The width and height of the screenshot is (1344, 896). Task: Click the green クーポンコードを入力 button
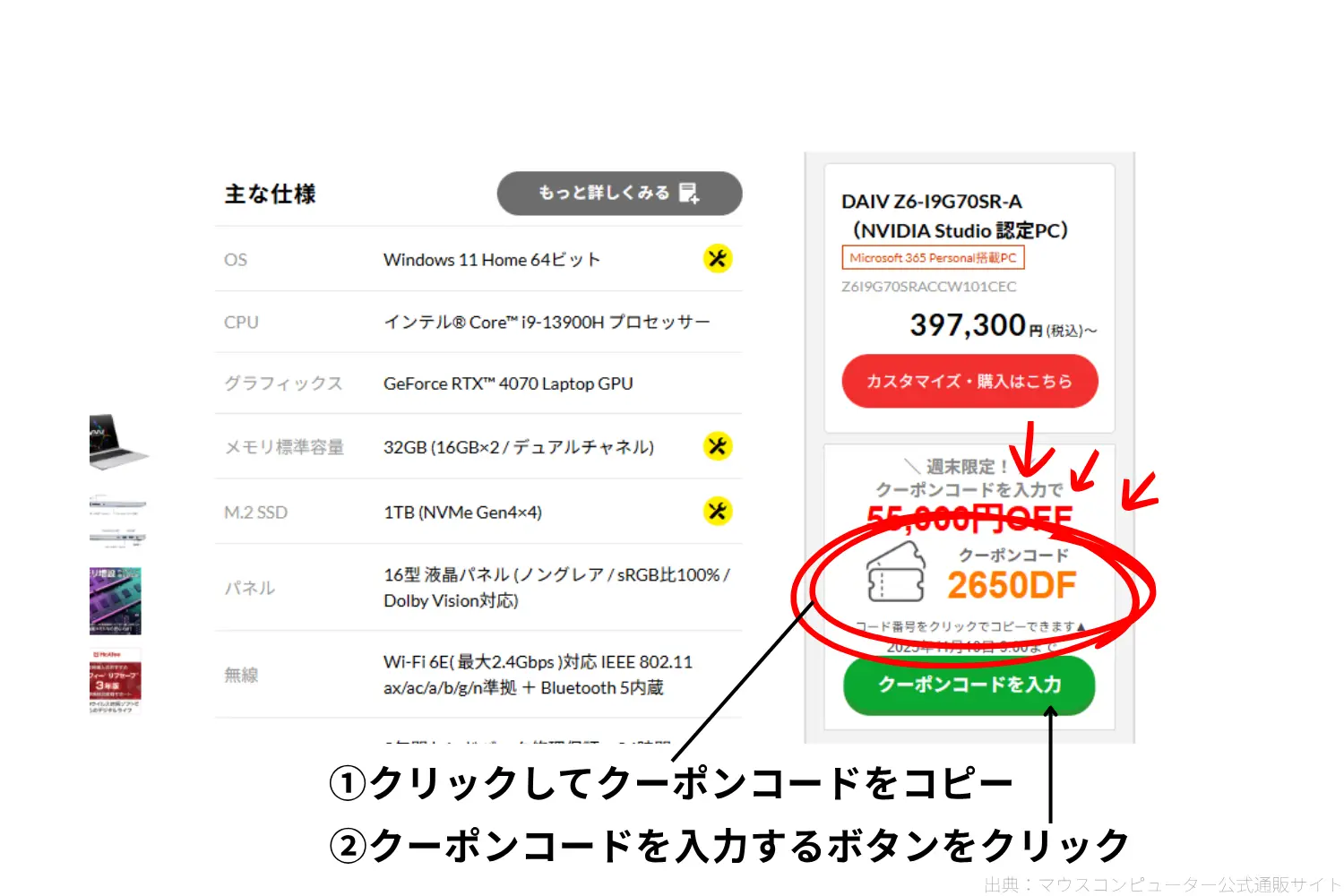pos(969,686)
